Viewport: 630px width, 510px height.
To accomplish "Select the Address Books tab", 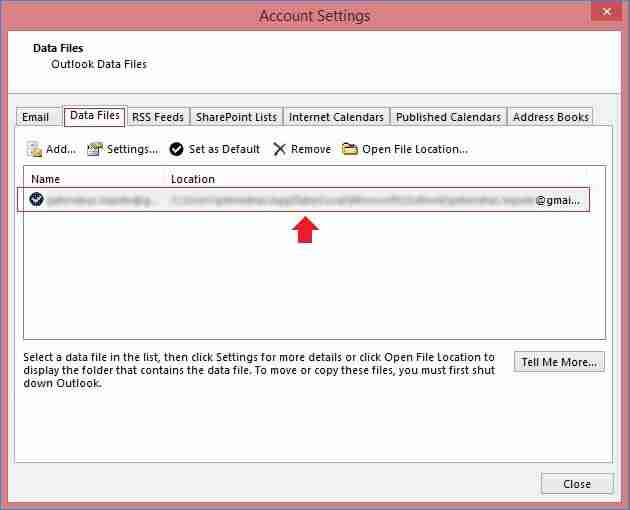I will [551, 117].
